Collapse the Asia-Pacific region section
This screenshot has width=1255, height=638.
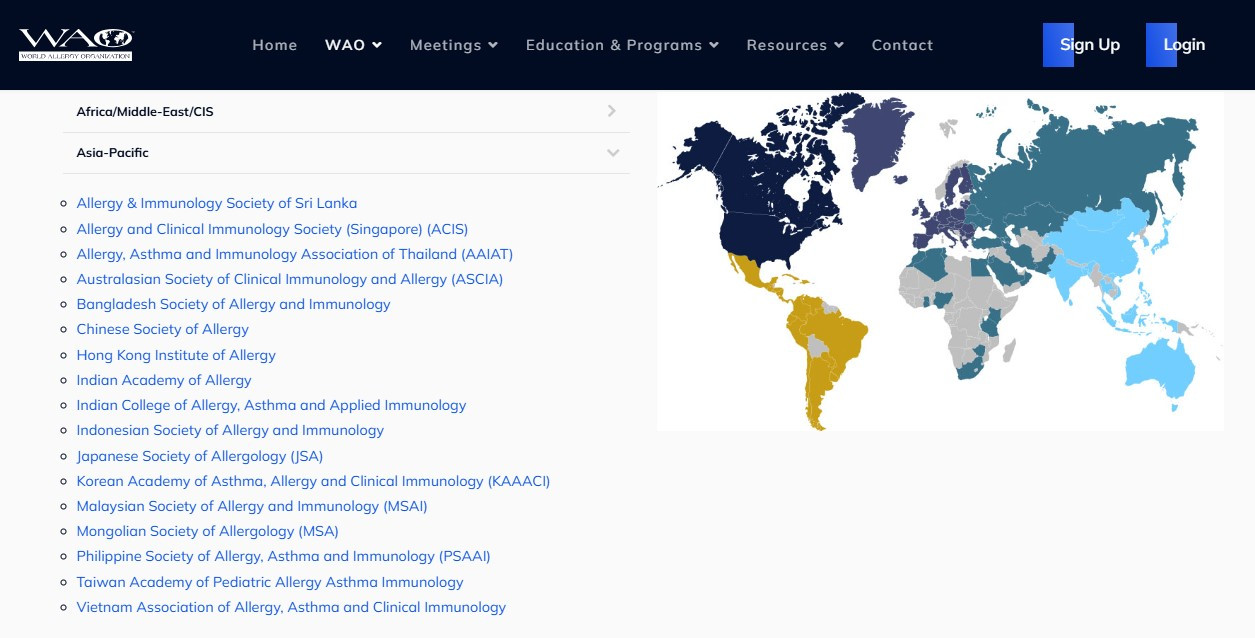coord(345,153)
